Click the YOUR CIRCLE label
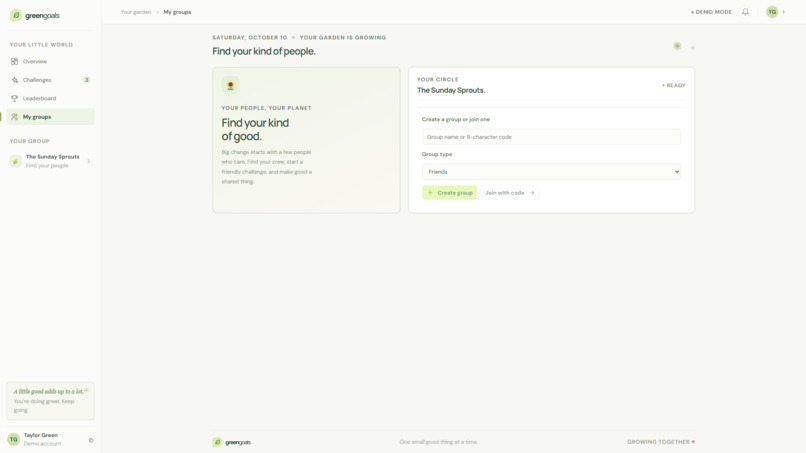Viewport: 806px width, 453px height. pyautogui.click(x=437, y=79)
